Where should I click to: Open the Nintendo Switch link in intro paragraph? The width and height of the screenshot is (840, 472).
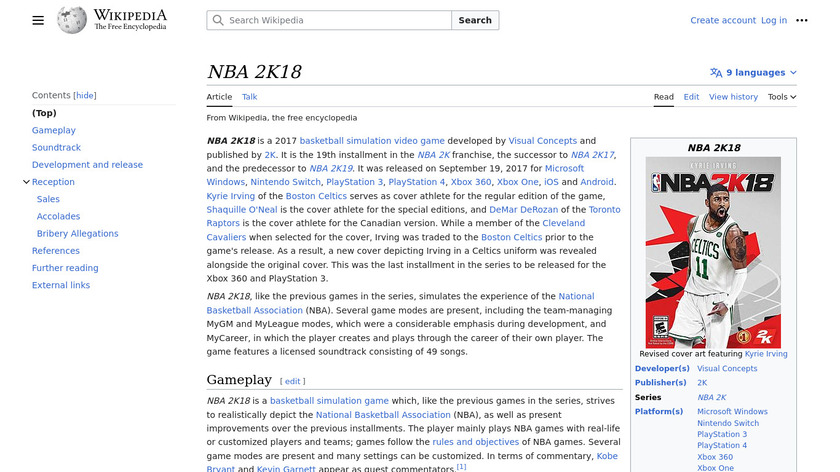286,182
